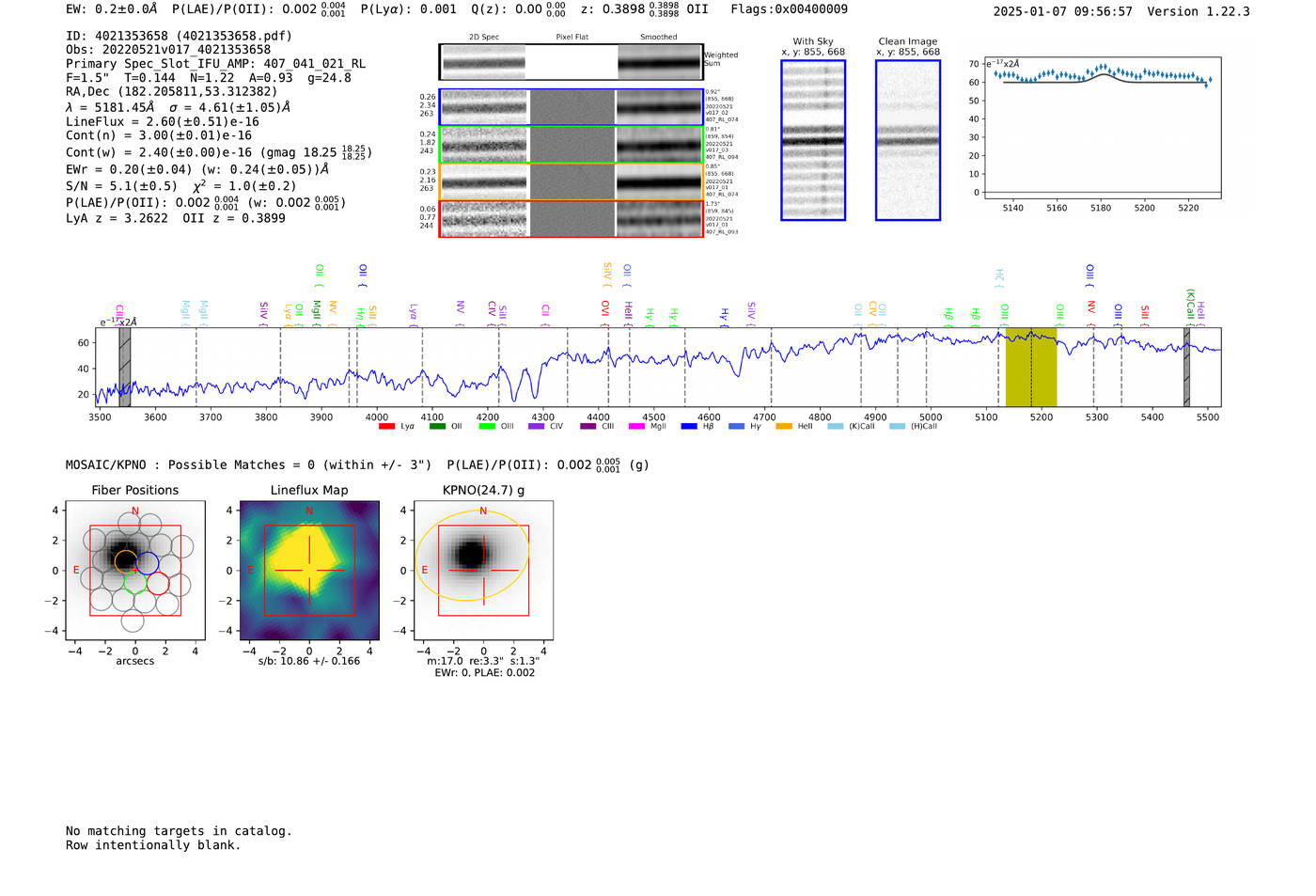This screenshot has width=1316, height=896.
Task: Click the emission line fit plot
Action: 1101,130
